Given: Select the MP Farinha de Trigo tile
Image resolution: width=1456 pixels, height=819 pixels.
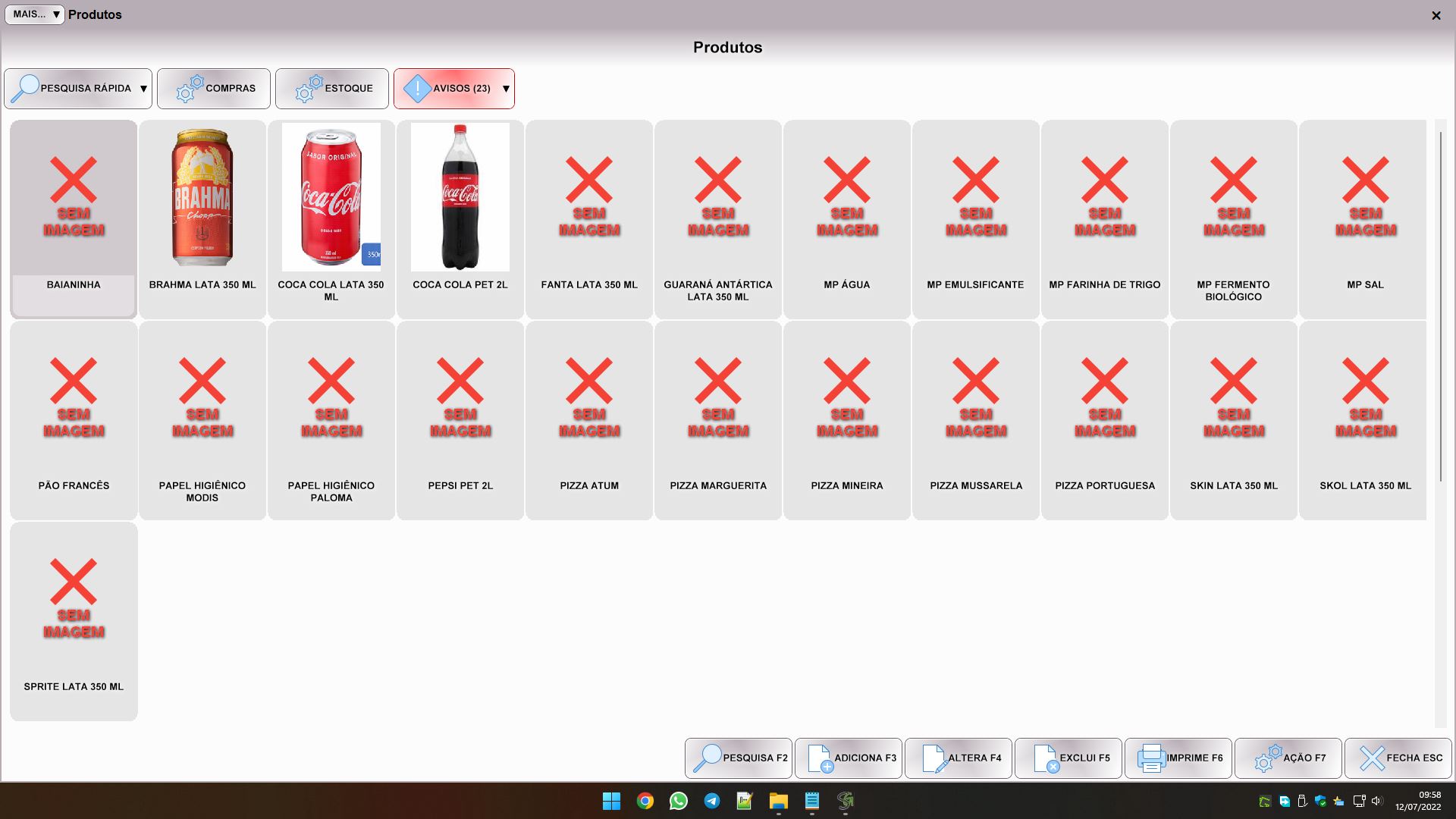Looking at the screenshot, I should click(x=1105, y=218).
